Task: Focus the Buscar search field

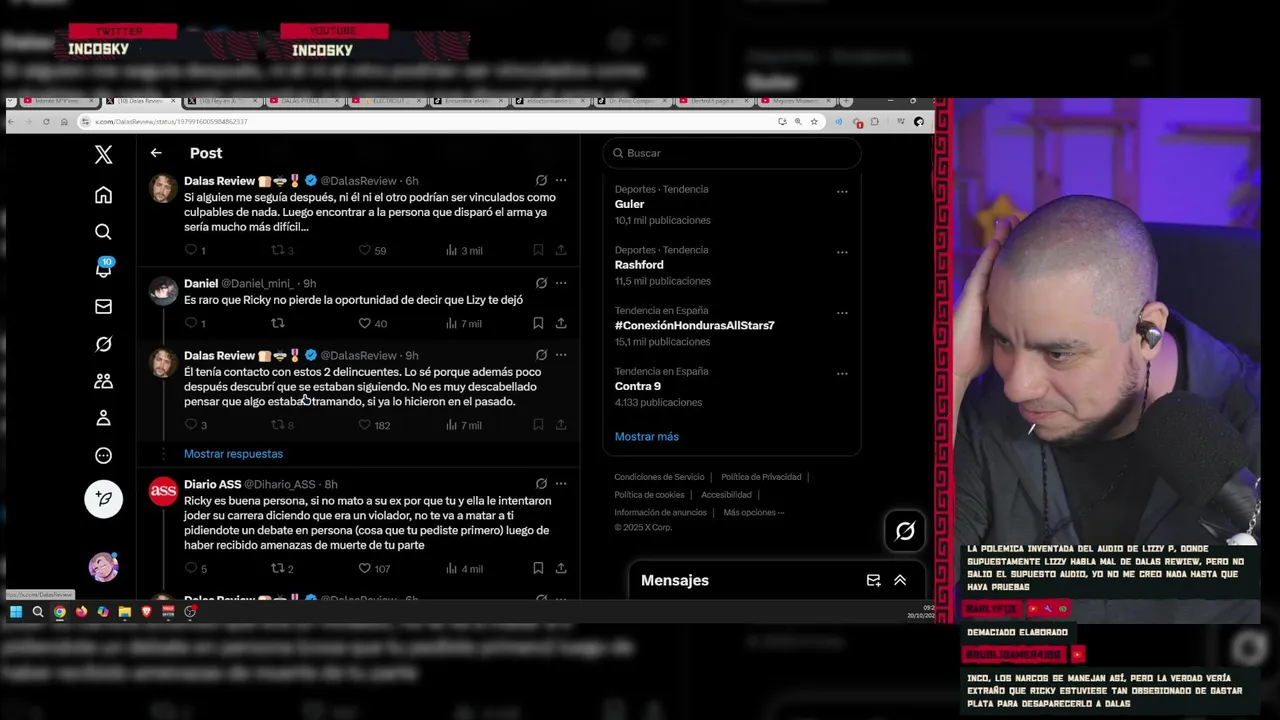Action: pos(732,153)
